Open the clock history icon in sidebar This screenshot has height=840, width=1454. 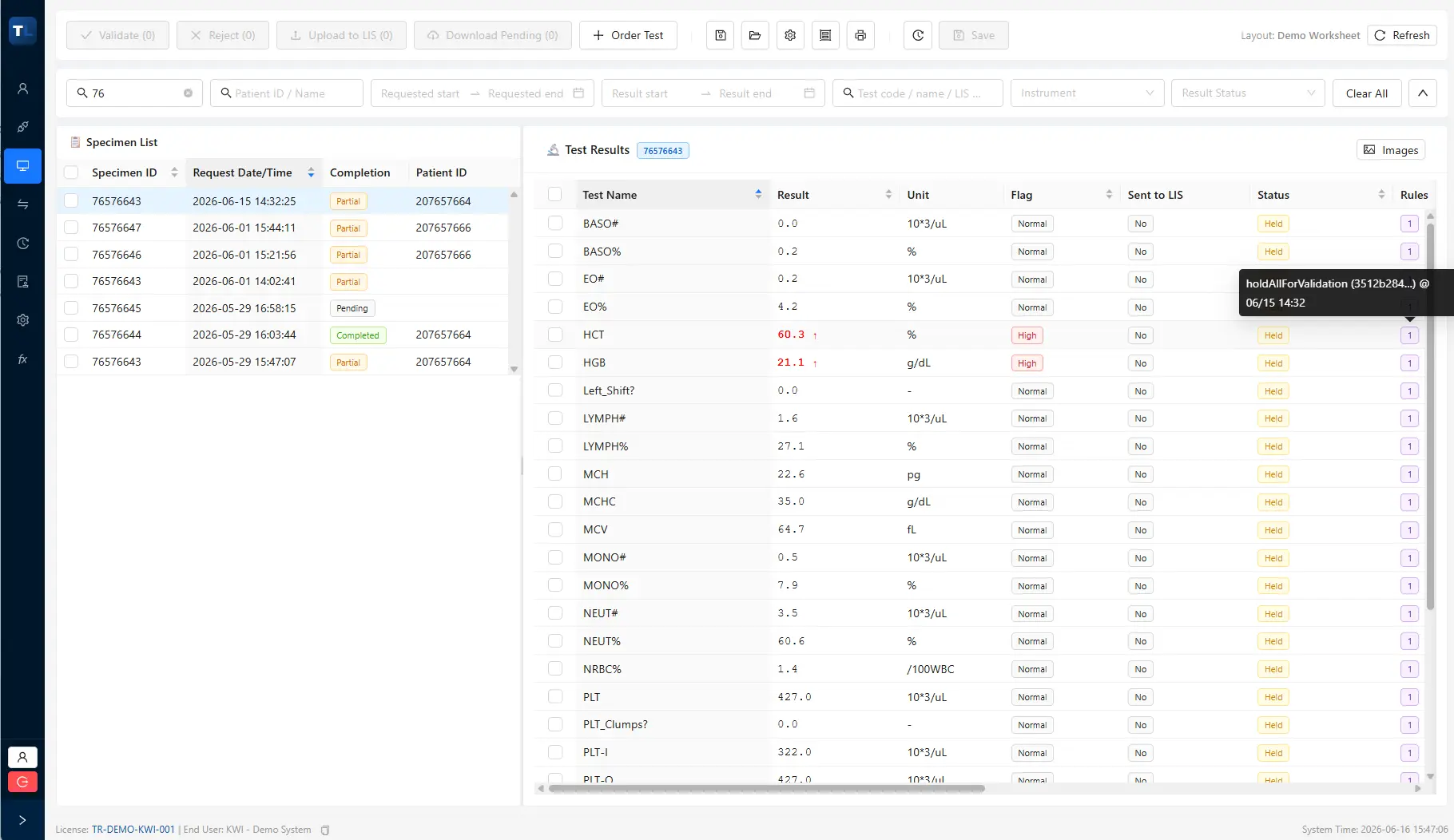[x=22, y=244]
